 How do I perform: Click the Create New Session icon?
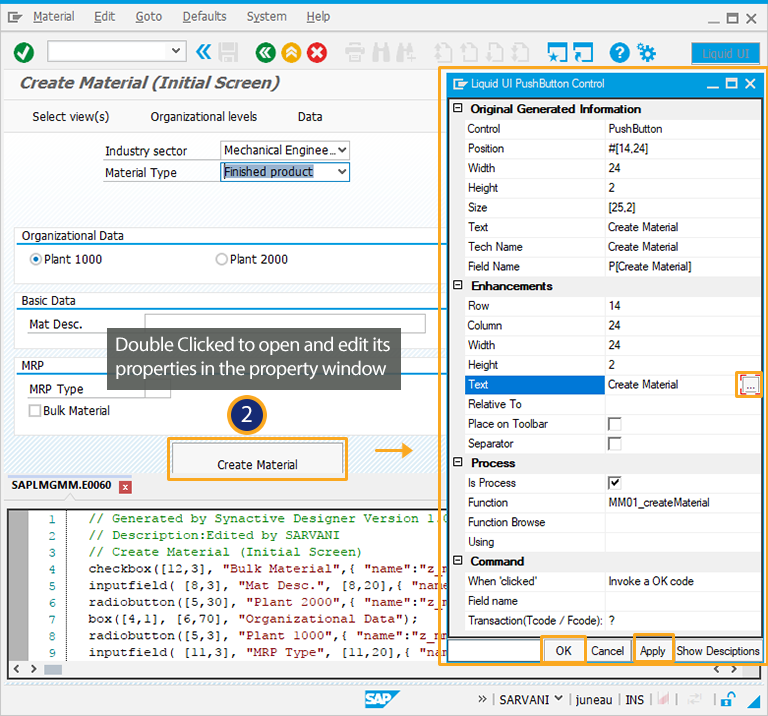[x=557, y=52]
